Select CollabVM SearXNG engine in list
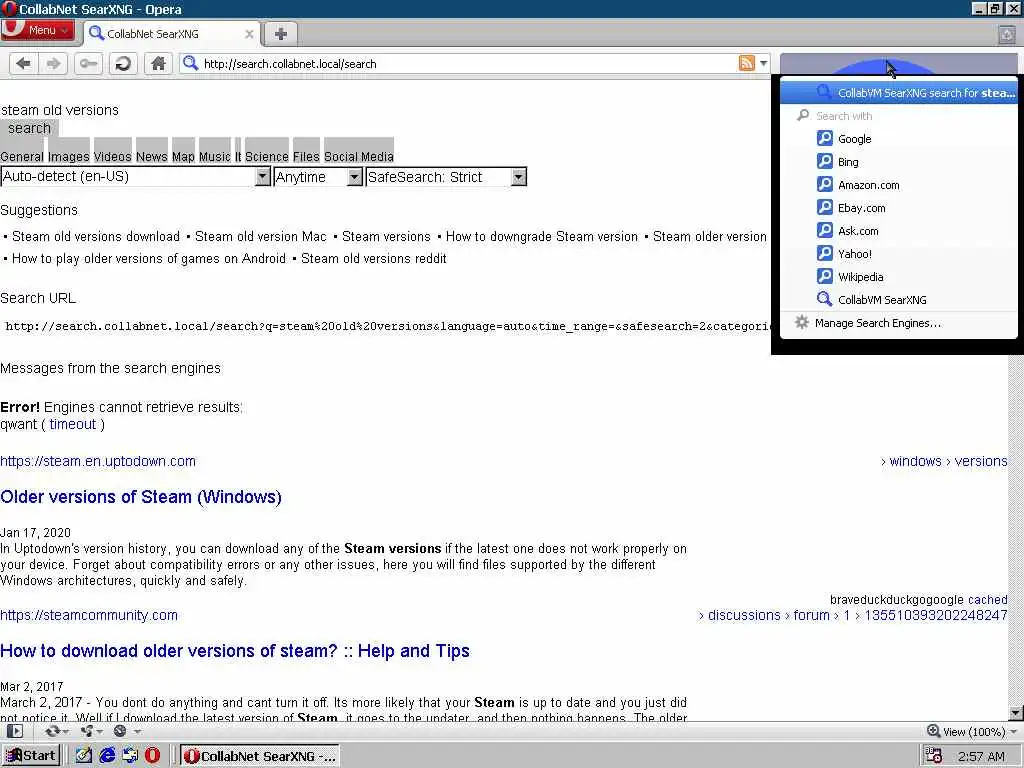Screen dimensions: 1024x768 coord(899,300)
